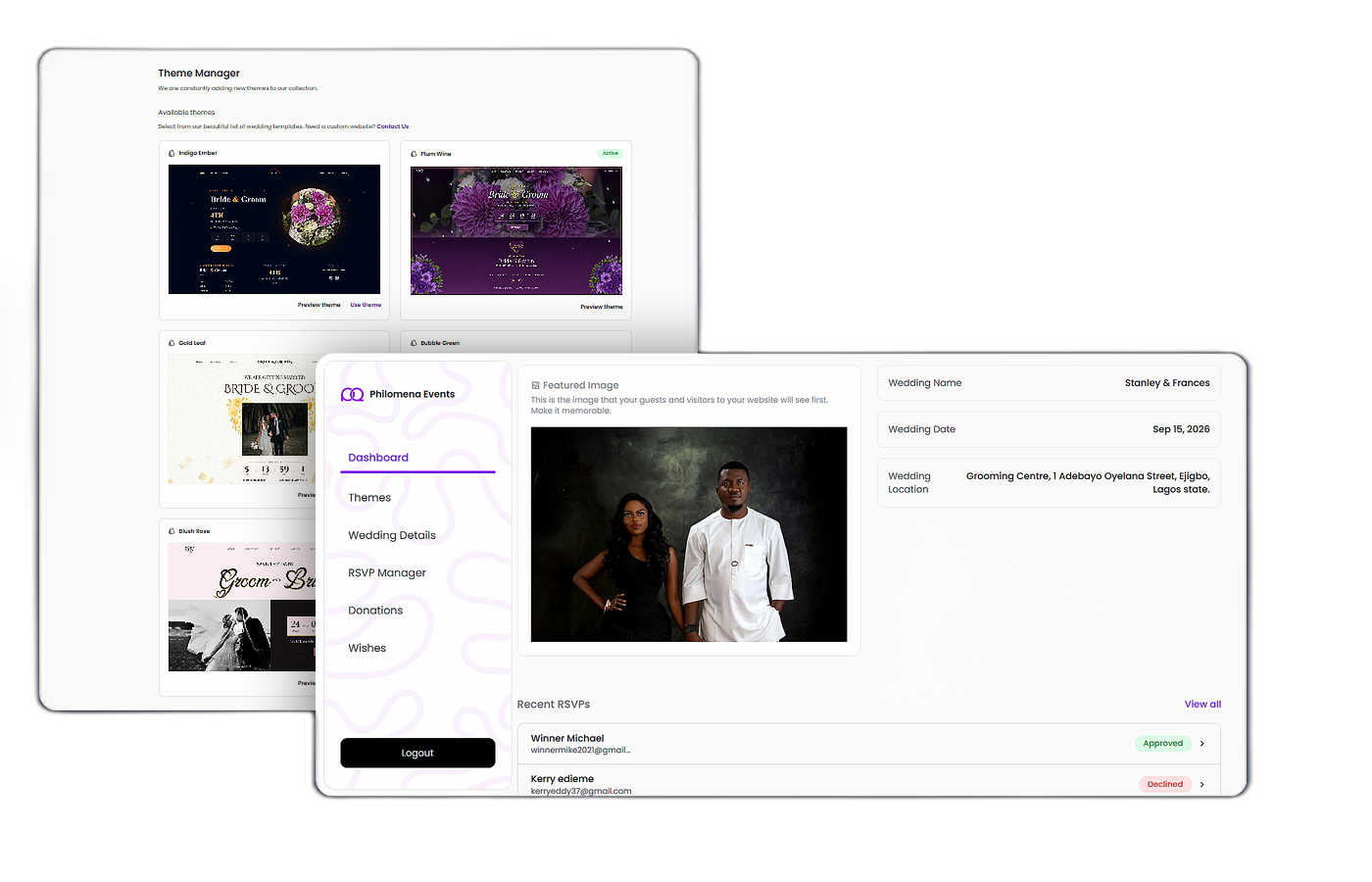Click the black Logout button

pyautogui.click(x=417, y=753)
